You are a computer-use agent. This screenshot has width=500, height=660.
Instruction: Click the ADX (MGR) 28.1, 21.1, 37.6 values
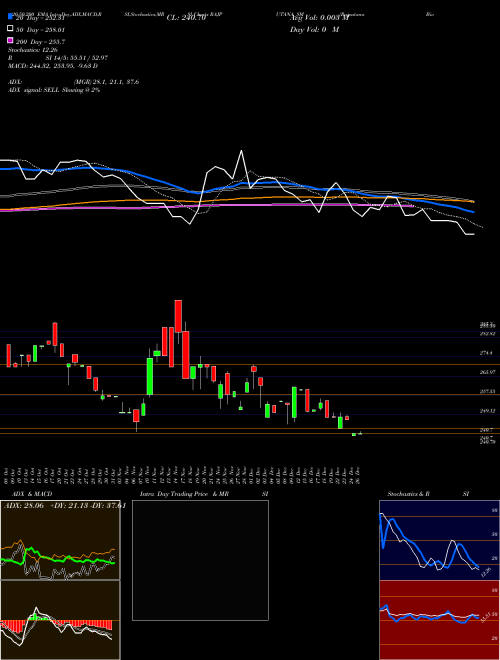[106, 82]
